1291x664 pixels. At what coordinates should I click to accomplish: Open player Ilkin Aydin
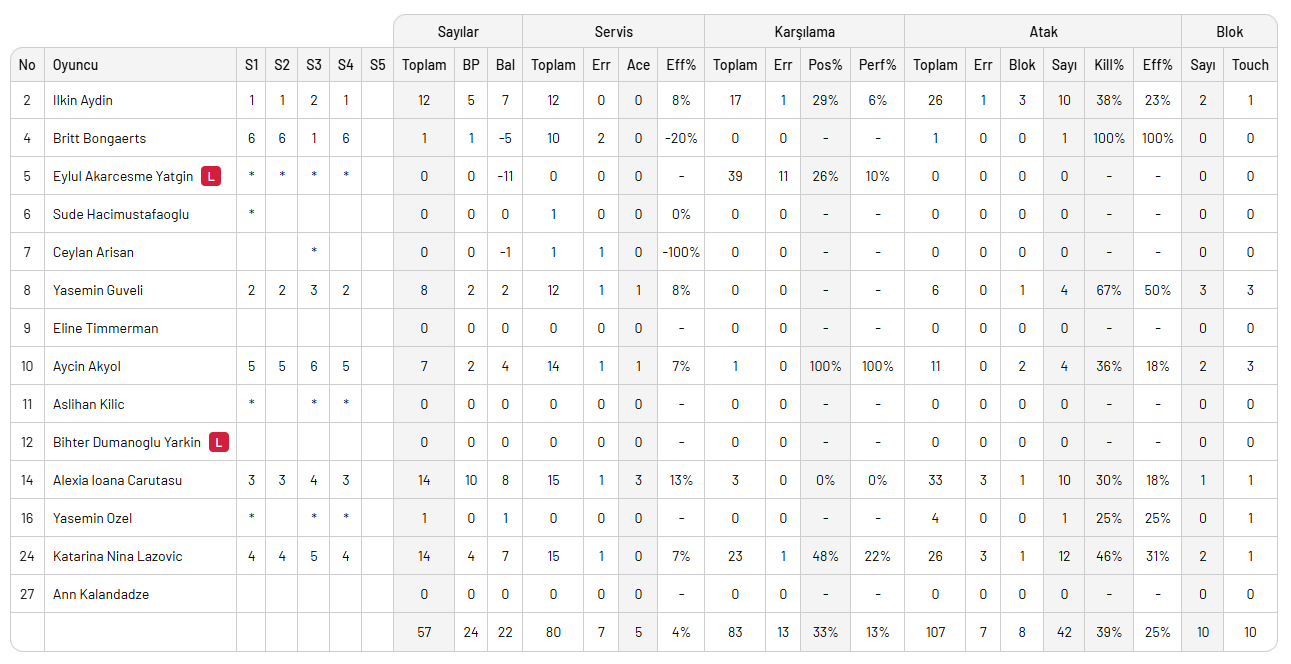(x=83, y=100)
